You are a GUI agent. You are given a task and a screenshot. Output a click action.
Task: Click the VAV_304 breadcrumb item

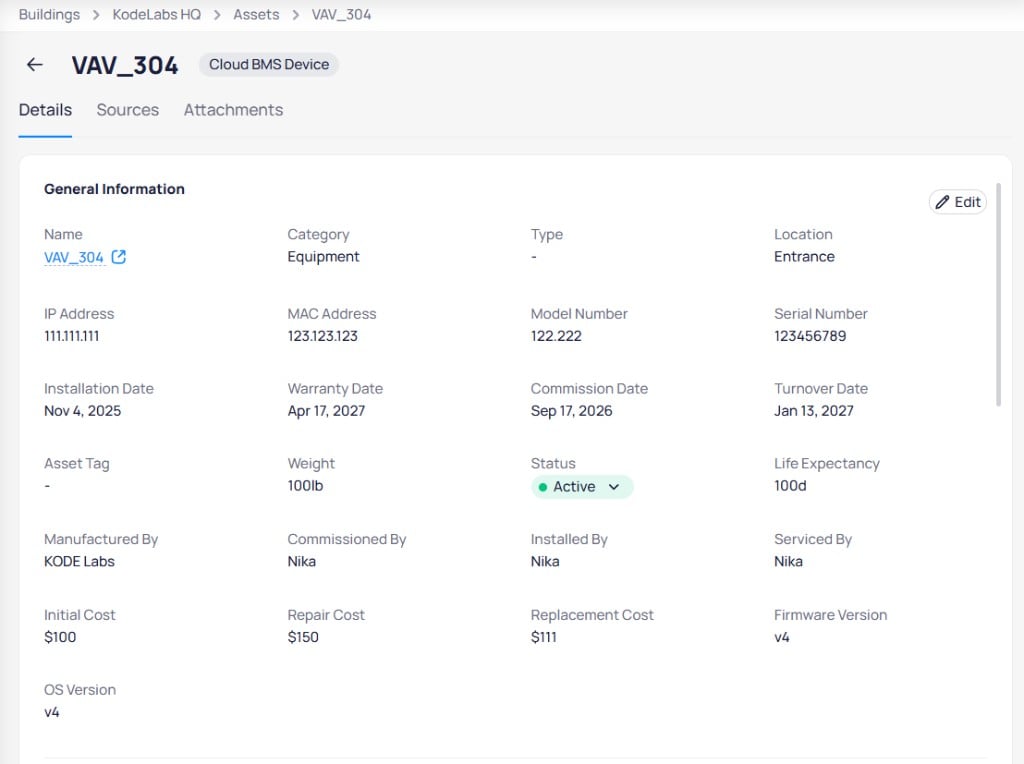(341, 14)
